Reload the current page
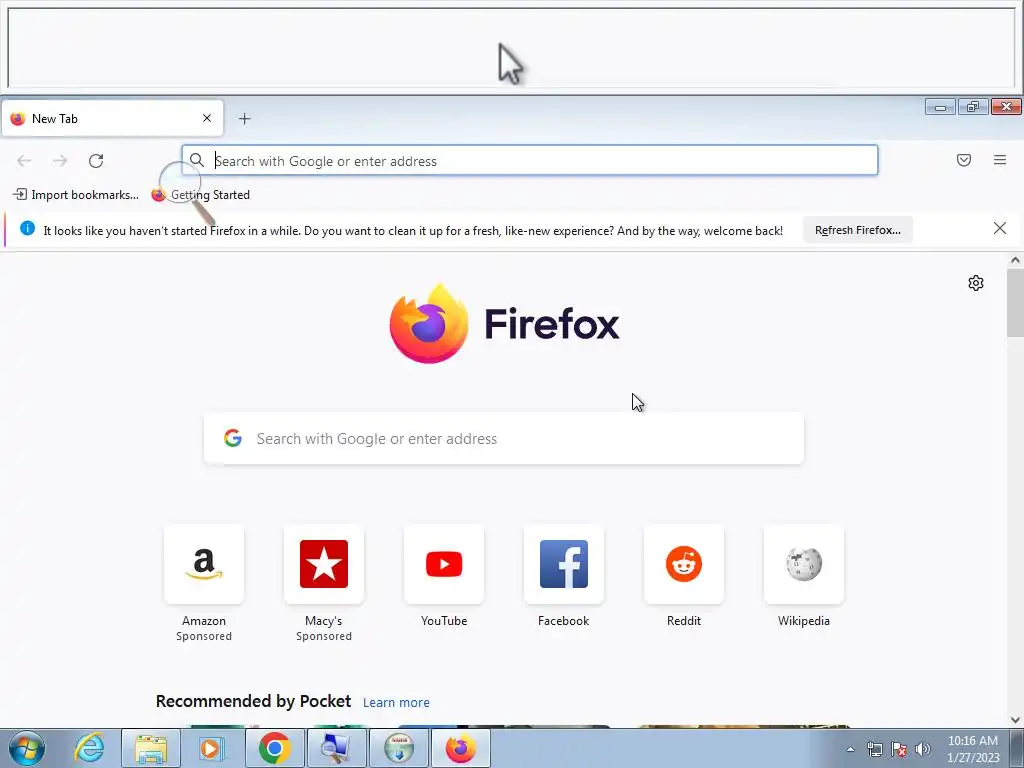 (x=96, y=161)
